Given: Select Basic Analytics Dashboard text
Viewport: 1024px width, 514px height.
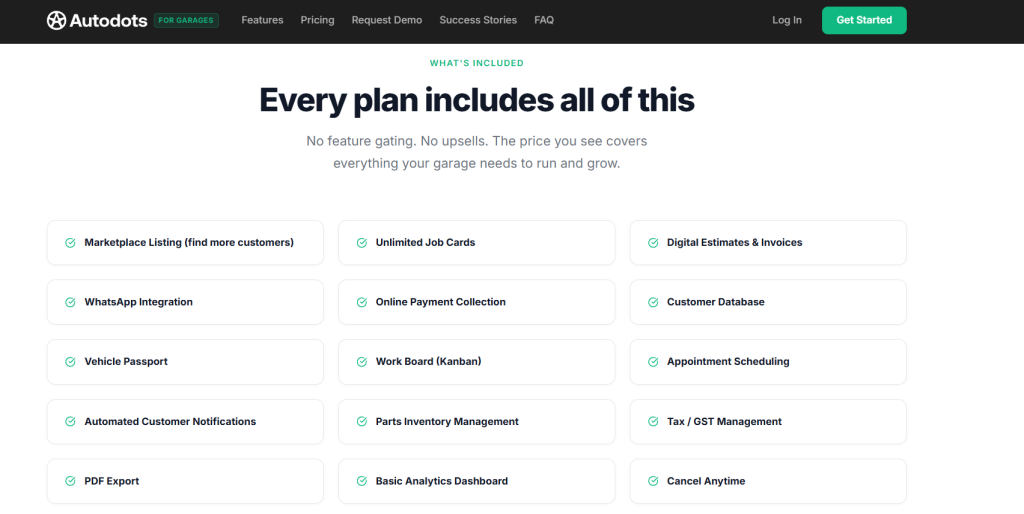Looking at the screenshot, I should (x=441, y=481).
